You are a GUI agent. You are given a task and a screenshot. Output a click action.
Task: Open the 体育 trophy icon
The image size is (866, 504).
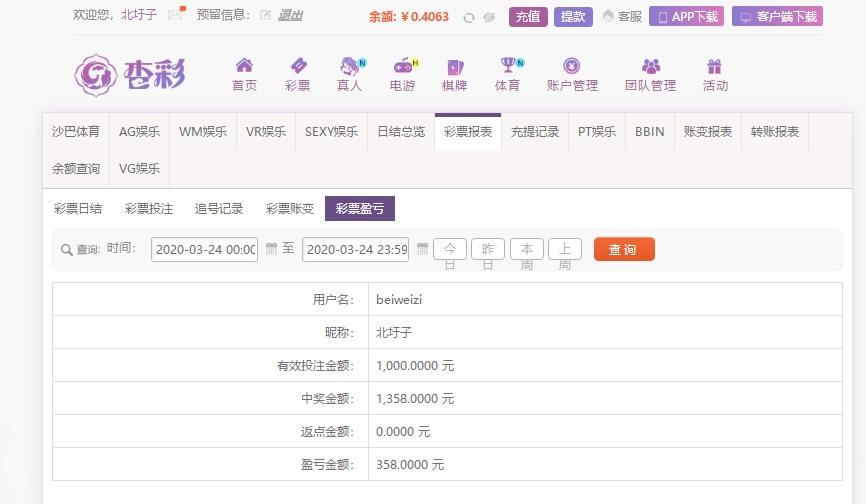tap(508, 65)
